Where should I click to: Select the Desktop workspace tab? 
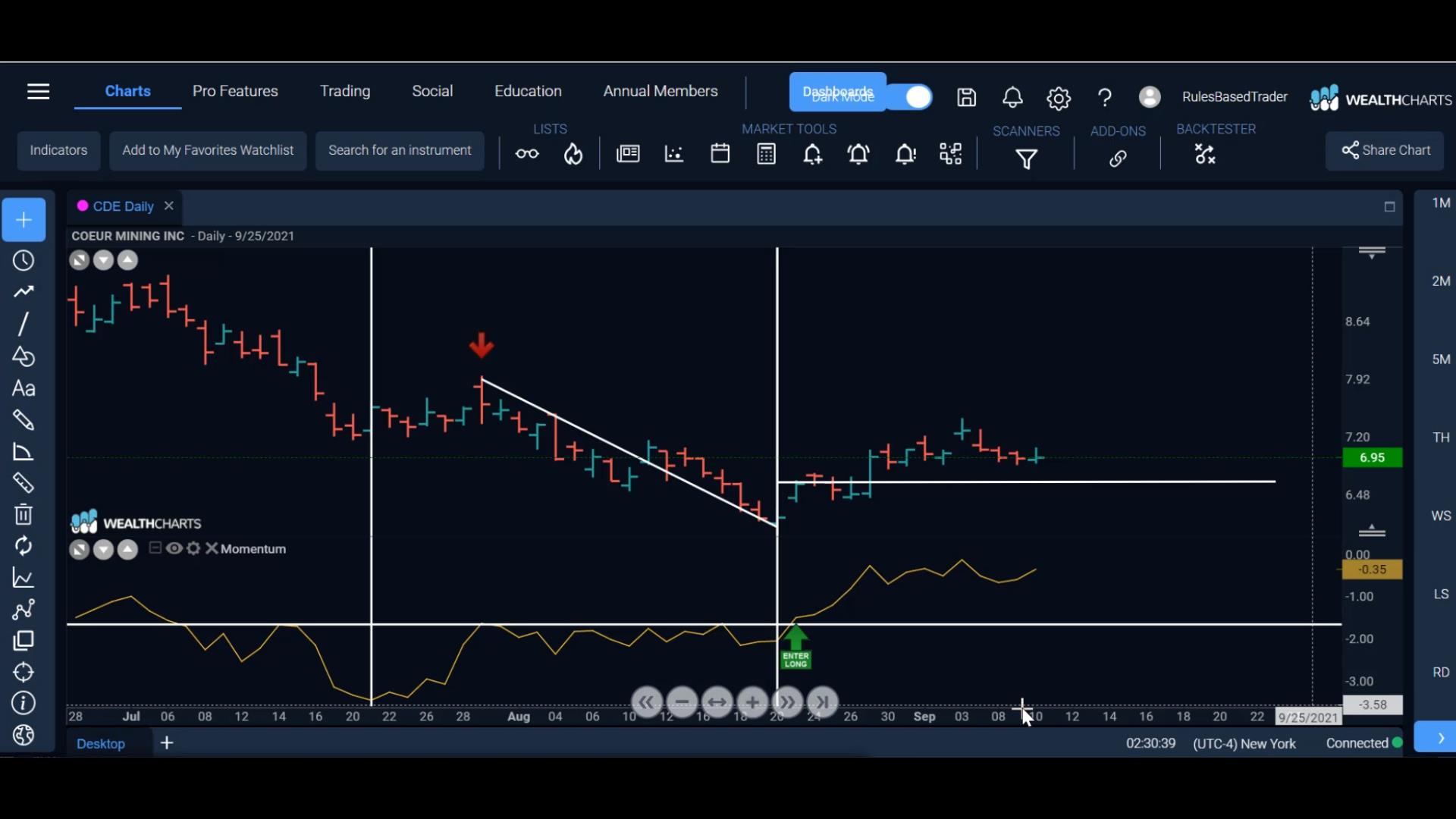click(x=101, y=743)
